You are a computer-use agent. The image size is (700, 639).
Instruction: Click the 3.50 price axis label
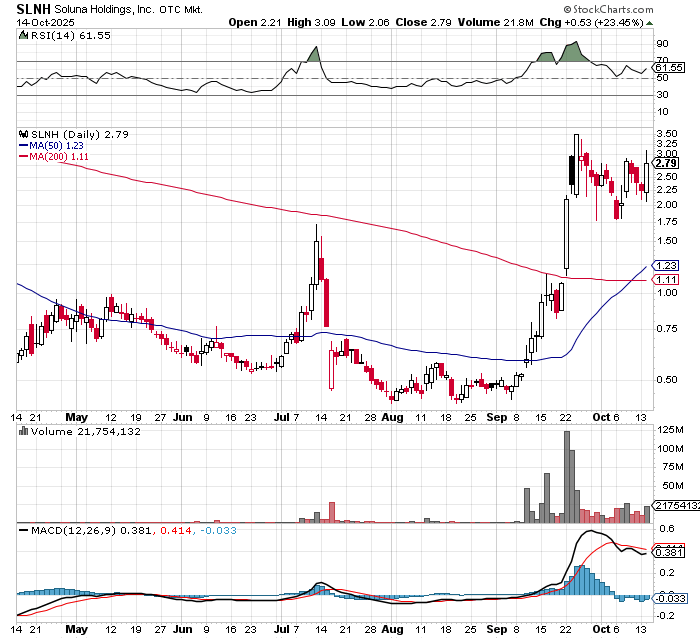(667, 134)
